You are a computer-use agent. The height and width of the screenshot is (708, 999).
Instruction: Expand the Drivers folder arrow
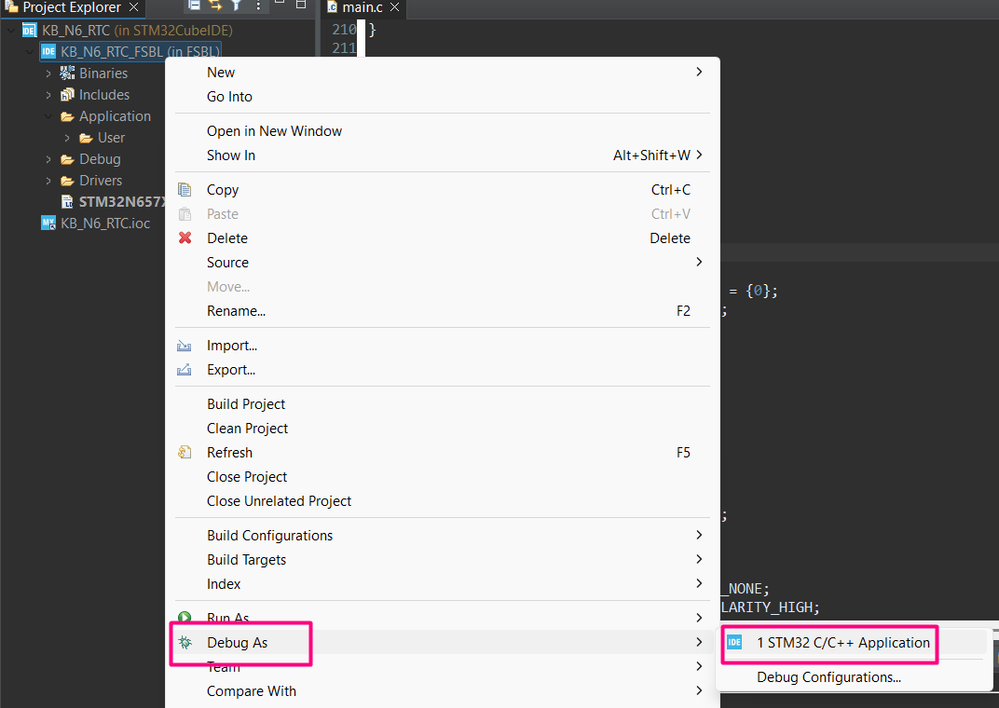[x=48, y=181]
